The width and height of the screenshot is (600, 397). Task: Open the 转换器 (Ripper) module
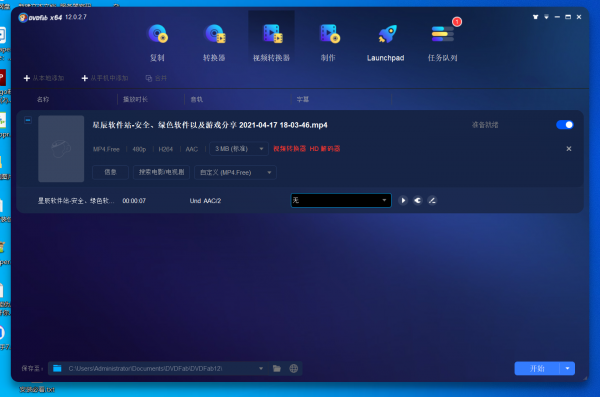click(x=214, y=42)
